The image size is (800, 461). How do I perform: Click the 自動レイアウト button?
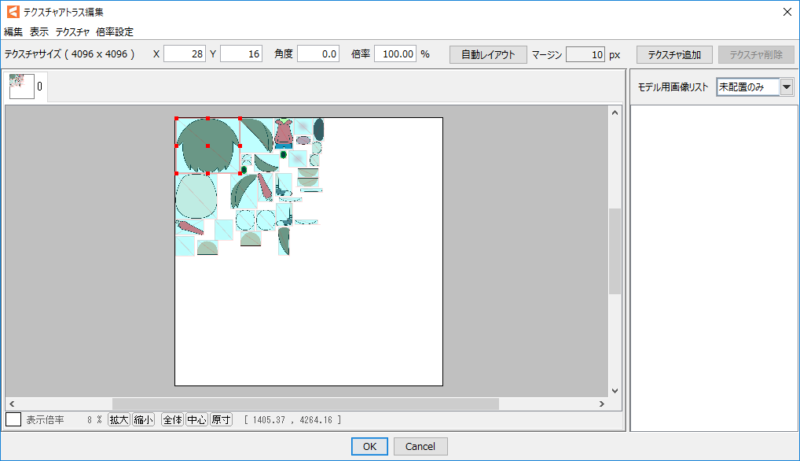tap(488, 55)
